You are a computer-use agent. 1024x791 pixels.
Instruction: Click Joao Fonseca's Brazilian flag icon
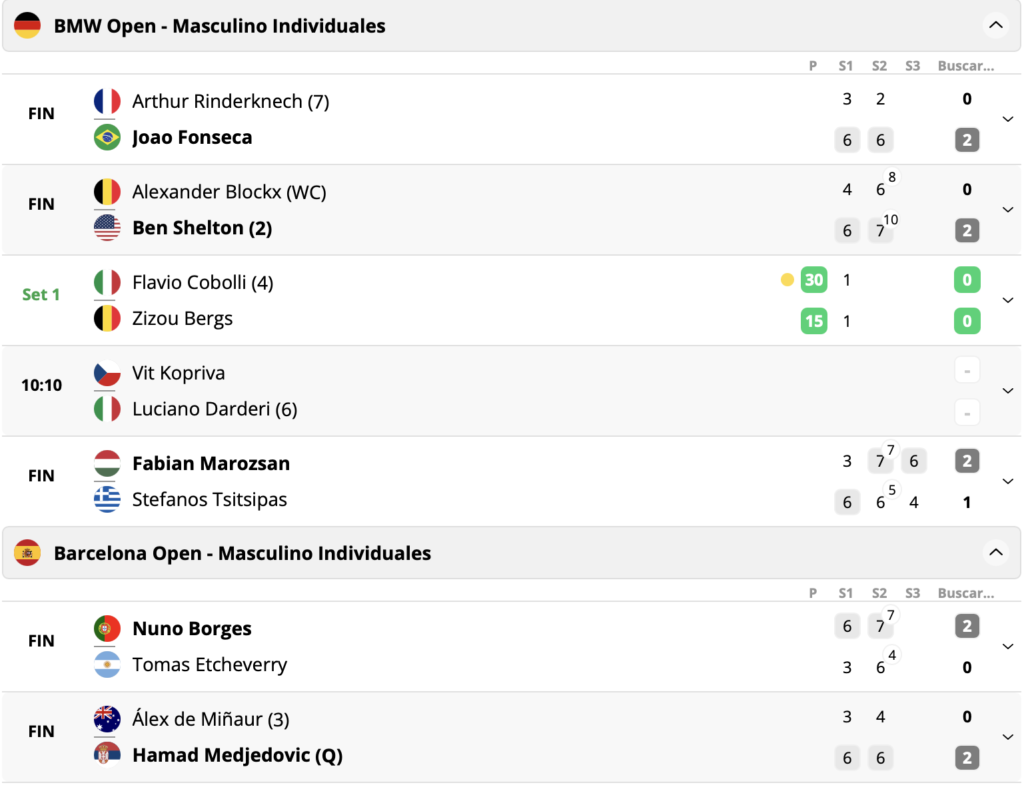[107, 138]
